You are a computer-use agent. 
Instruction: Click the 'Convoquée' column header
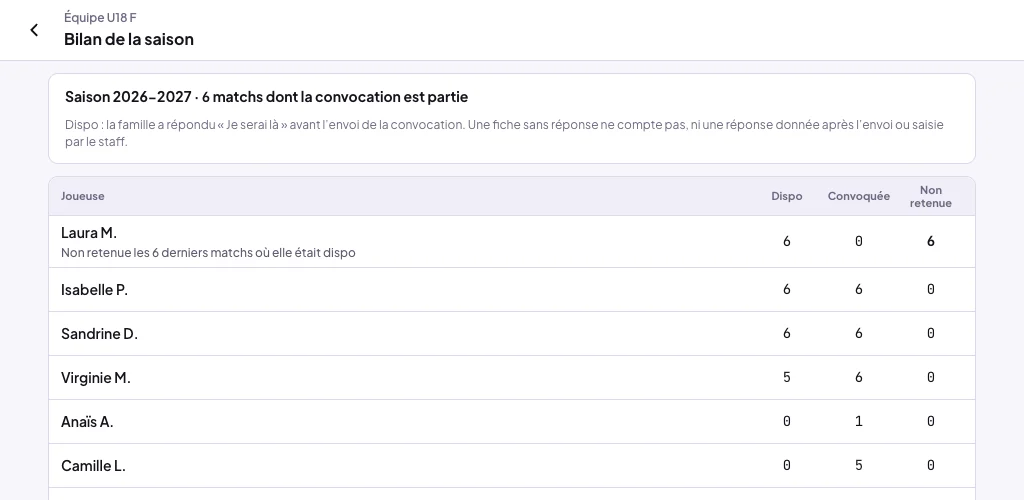tap(858, 196)
